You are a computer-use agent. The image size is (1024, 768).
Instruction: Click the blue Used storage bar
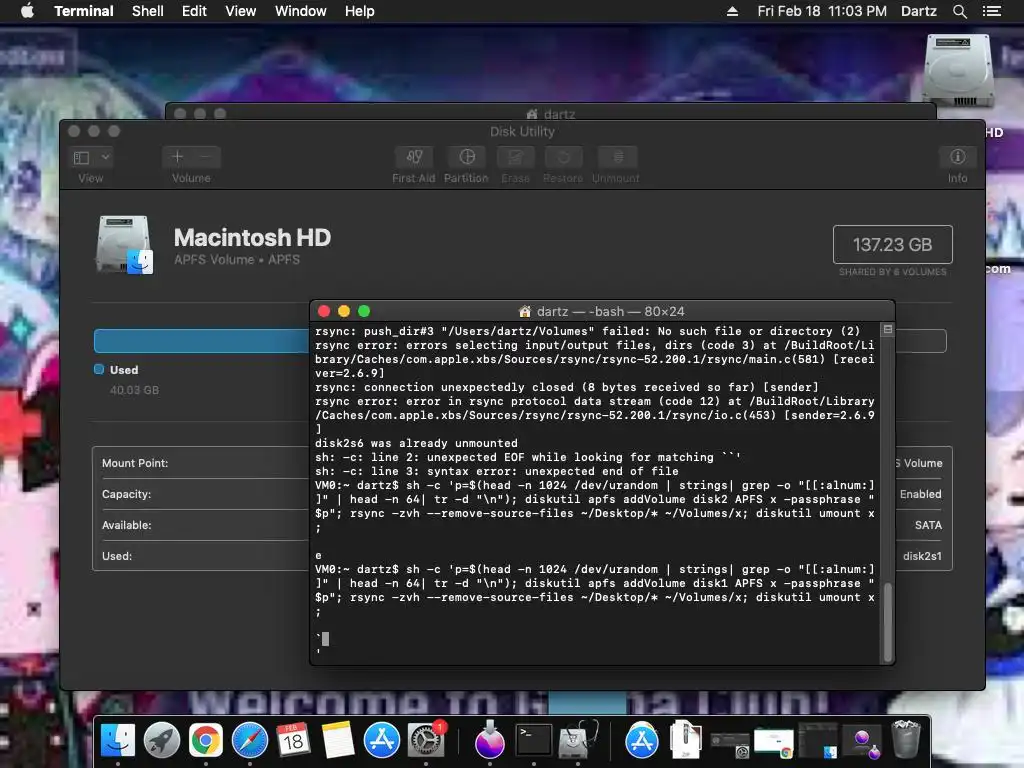coord(202,341)
